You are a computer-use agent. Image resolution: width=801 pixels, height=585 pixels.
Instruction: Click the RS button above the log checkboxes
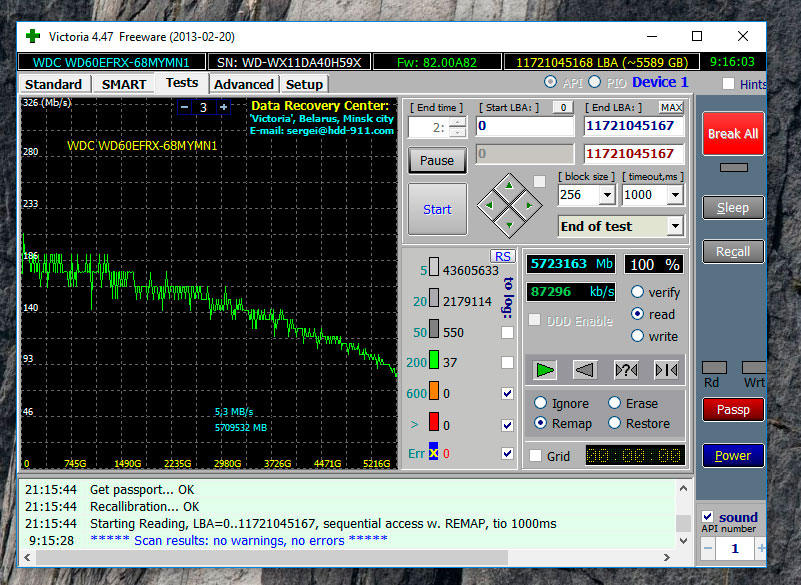pyautogui.click(x=502, y=257)
